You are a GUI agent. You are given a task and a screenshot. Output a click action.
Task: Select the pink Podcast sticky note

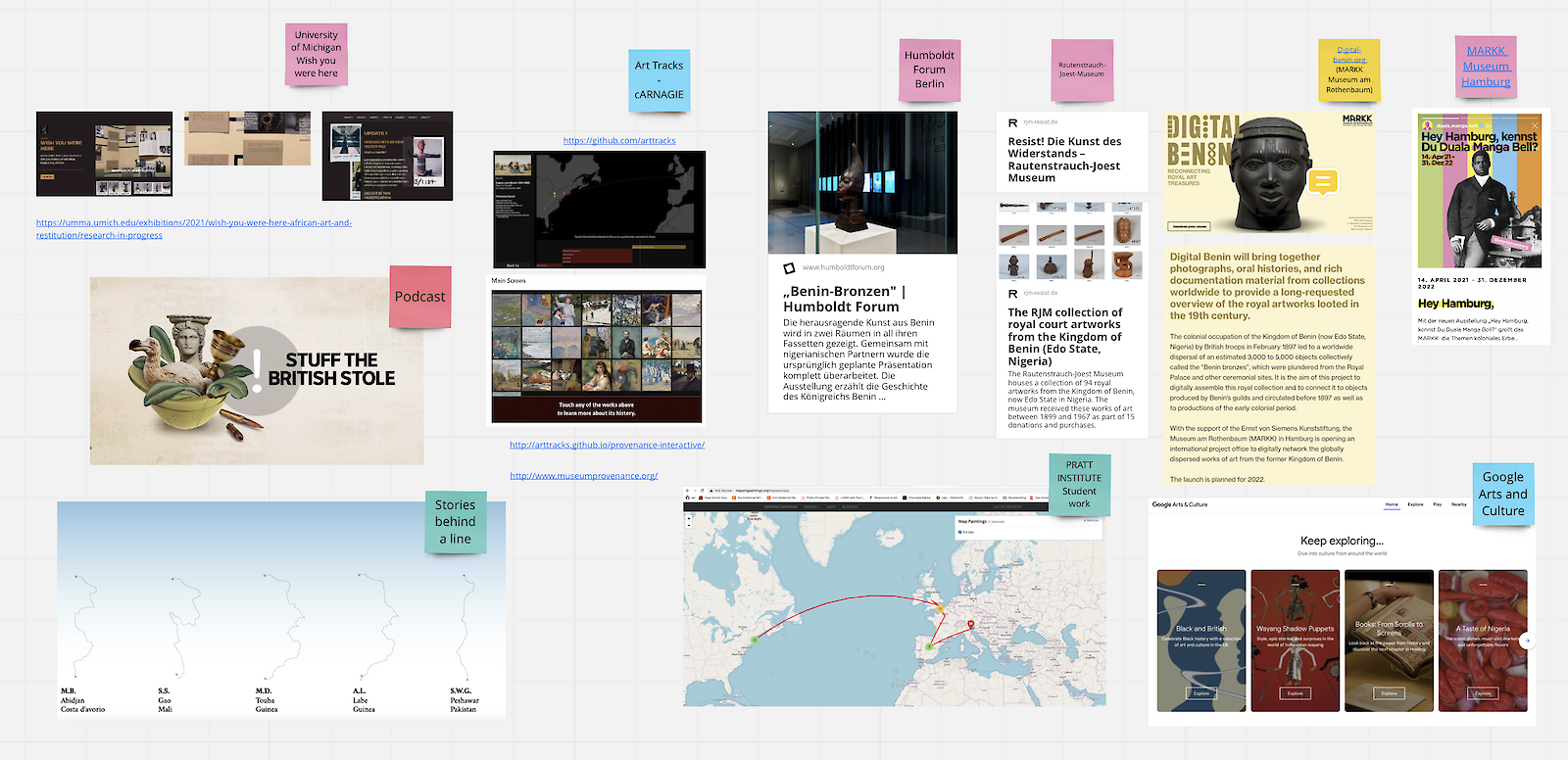pos(419,297)
